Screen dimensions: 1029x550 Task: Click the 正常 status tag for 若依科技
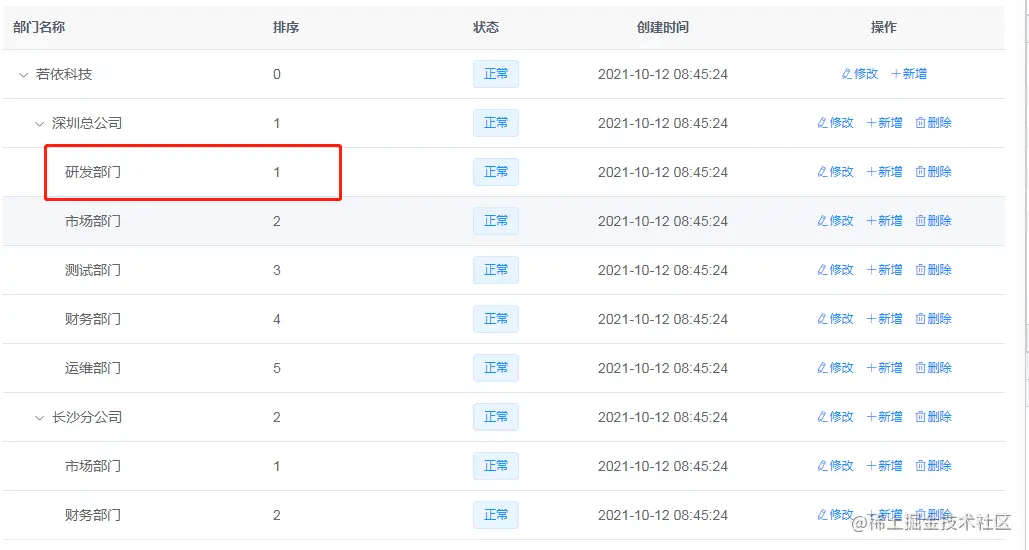[496, 74]
